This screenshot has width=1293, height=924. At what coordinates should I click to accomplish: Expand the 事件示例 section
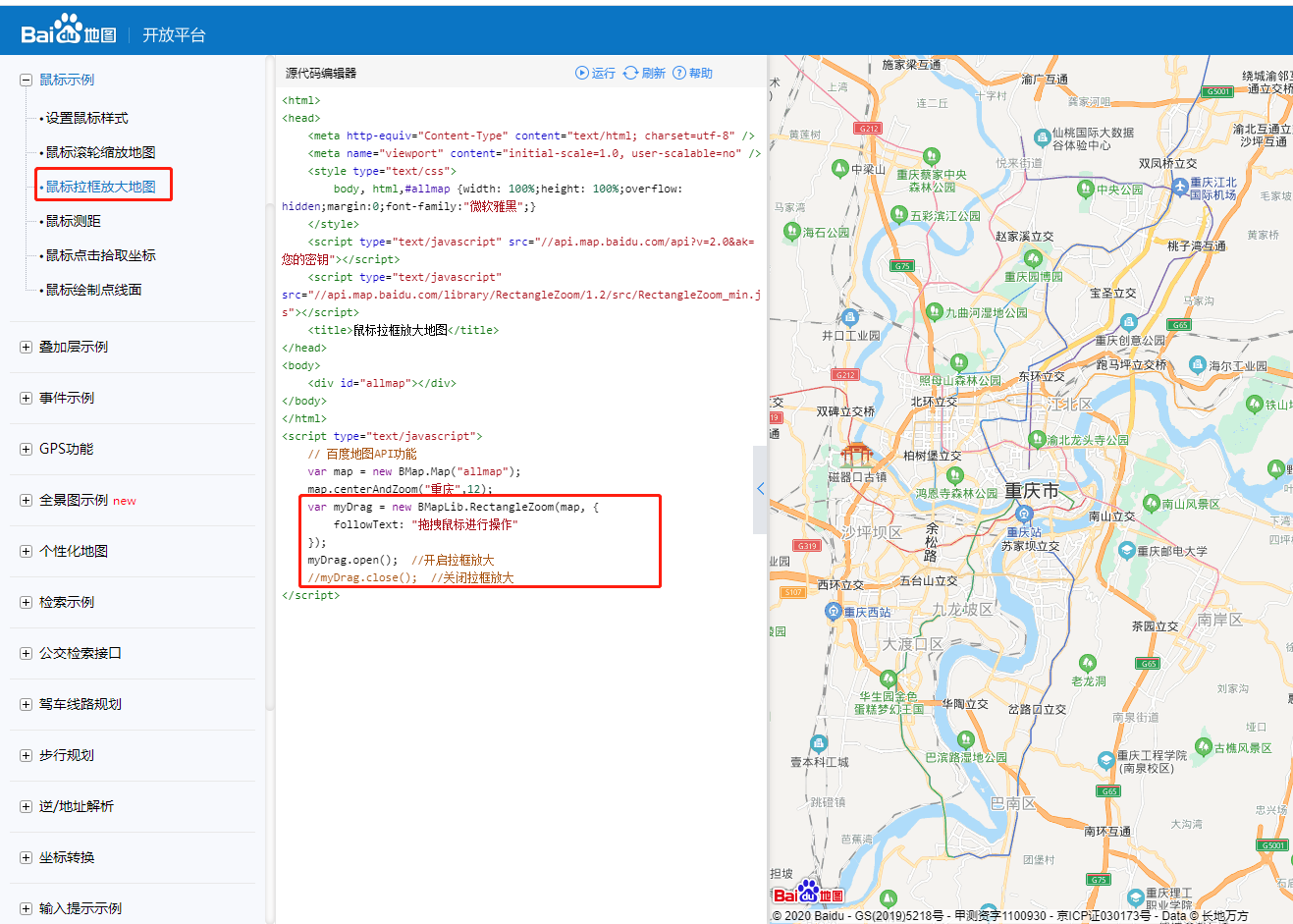click(27, 398)
